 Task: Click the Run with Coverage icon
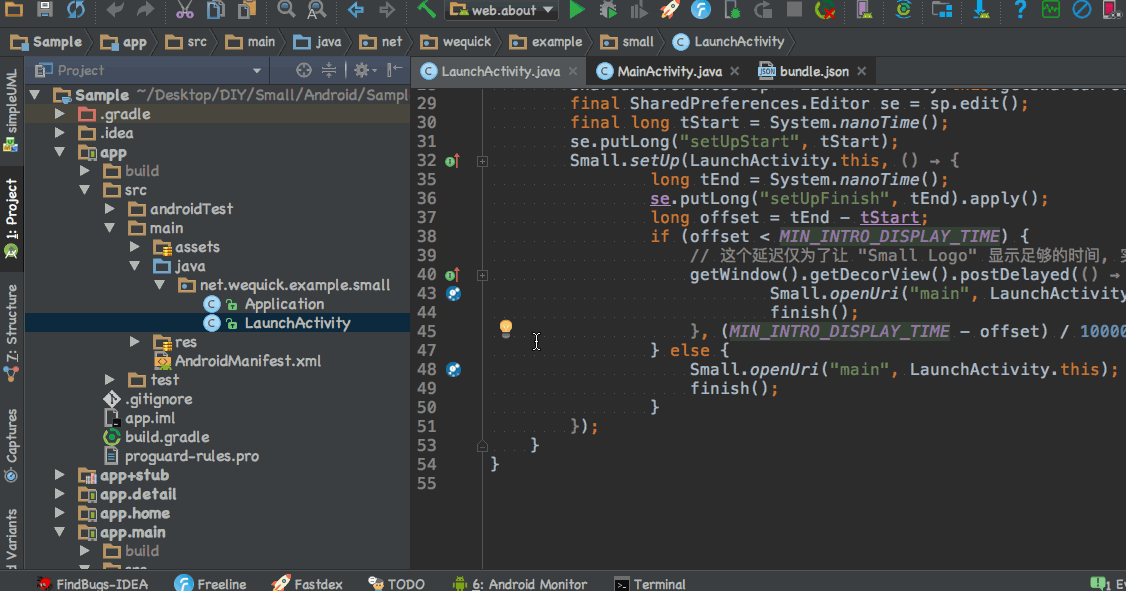(638, 10)
